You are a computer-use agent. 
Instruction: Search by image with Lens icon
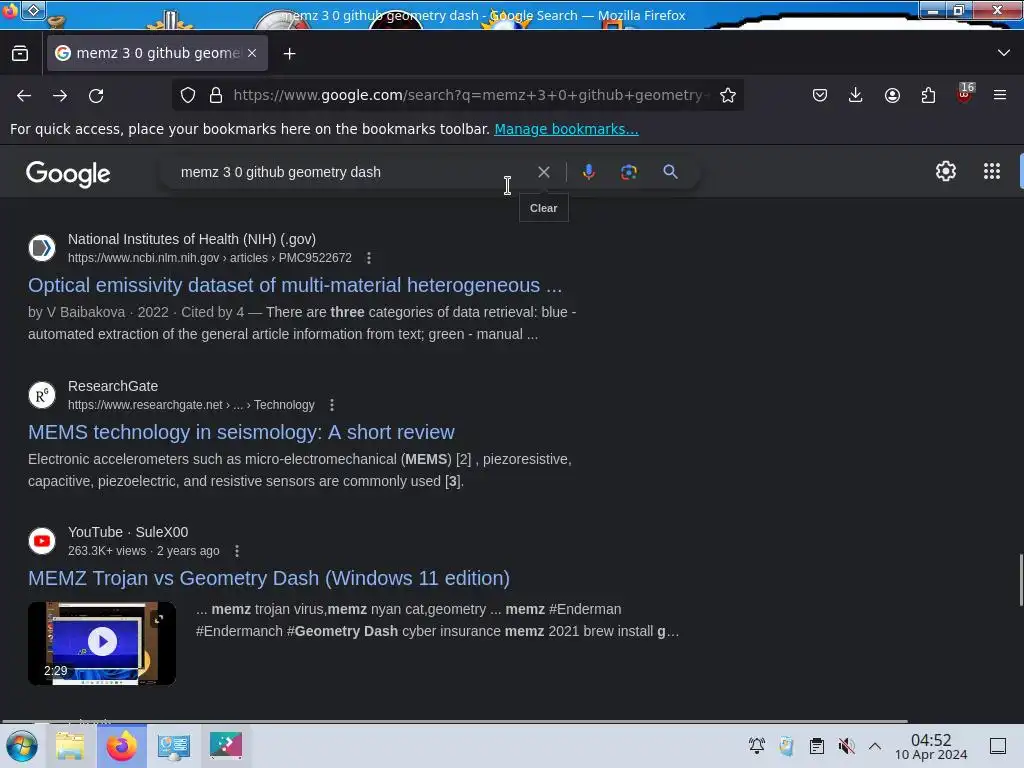(628, 172)
